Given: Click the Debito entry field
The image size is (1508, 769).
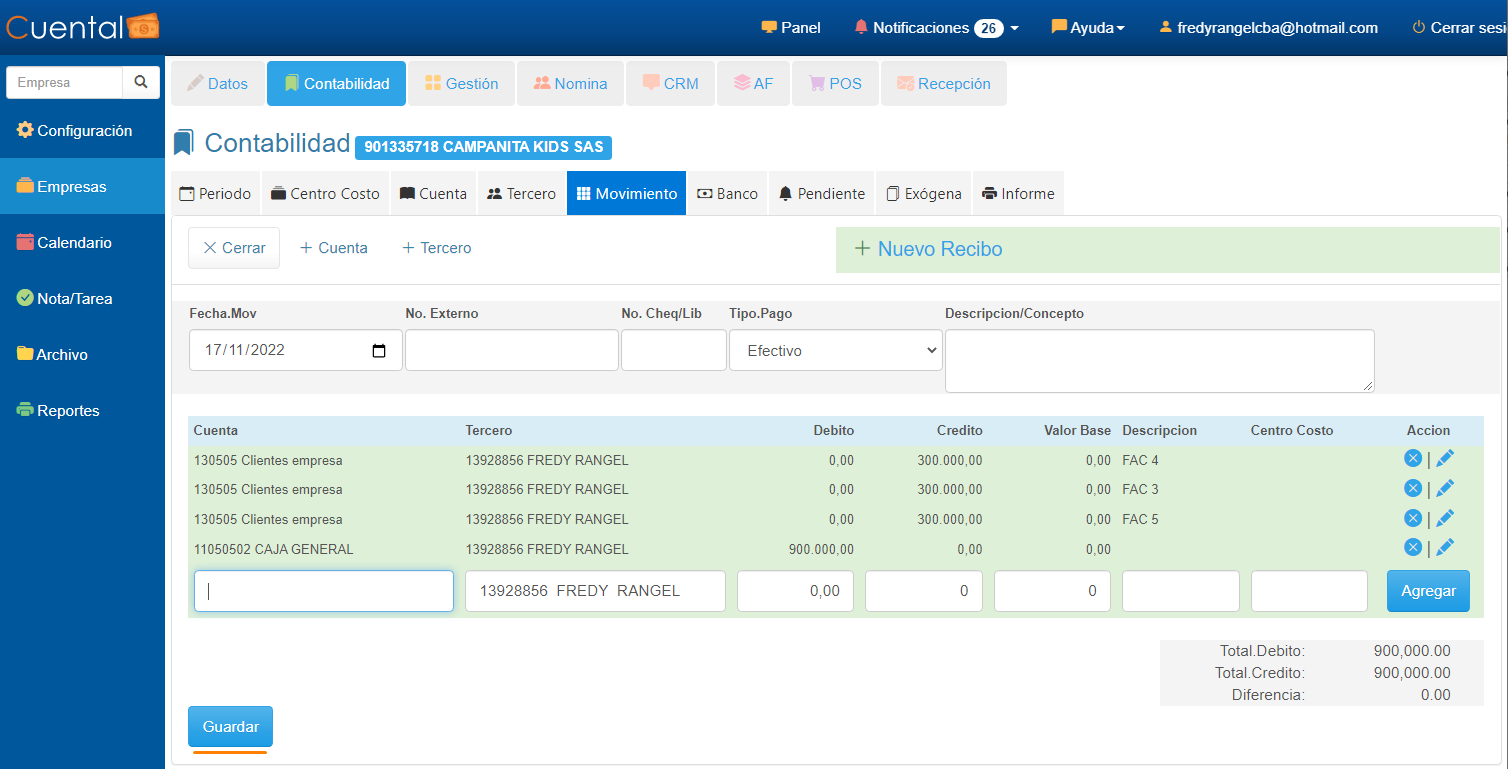Looking at the screenshot, I should [795, 591].
